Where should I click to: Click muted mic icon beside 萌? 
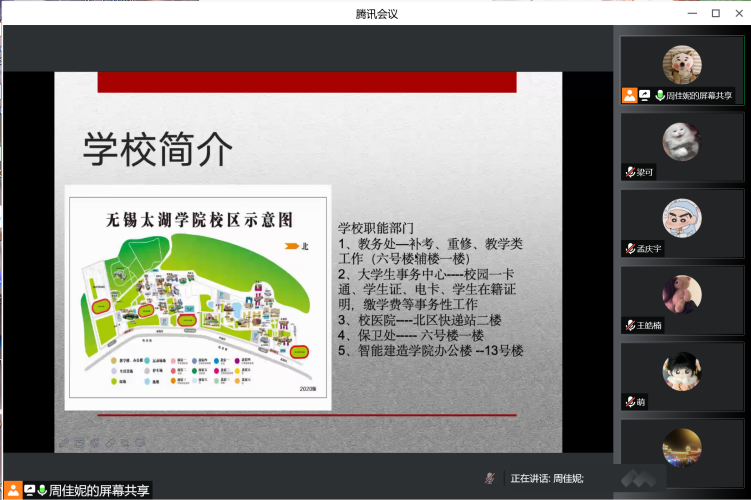[629, 402]
